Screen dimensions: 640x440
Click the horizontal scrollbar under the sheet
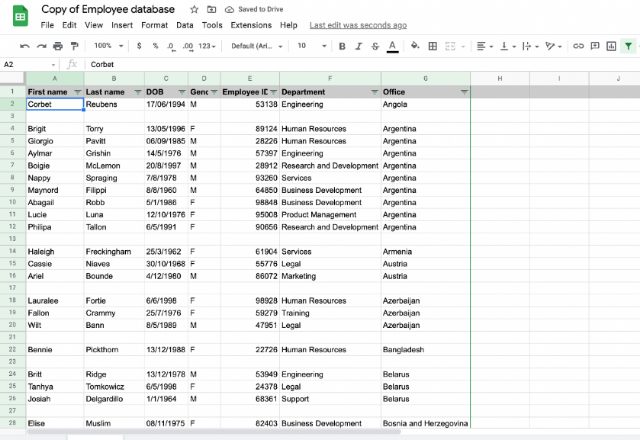[x=214, y=431]
